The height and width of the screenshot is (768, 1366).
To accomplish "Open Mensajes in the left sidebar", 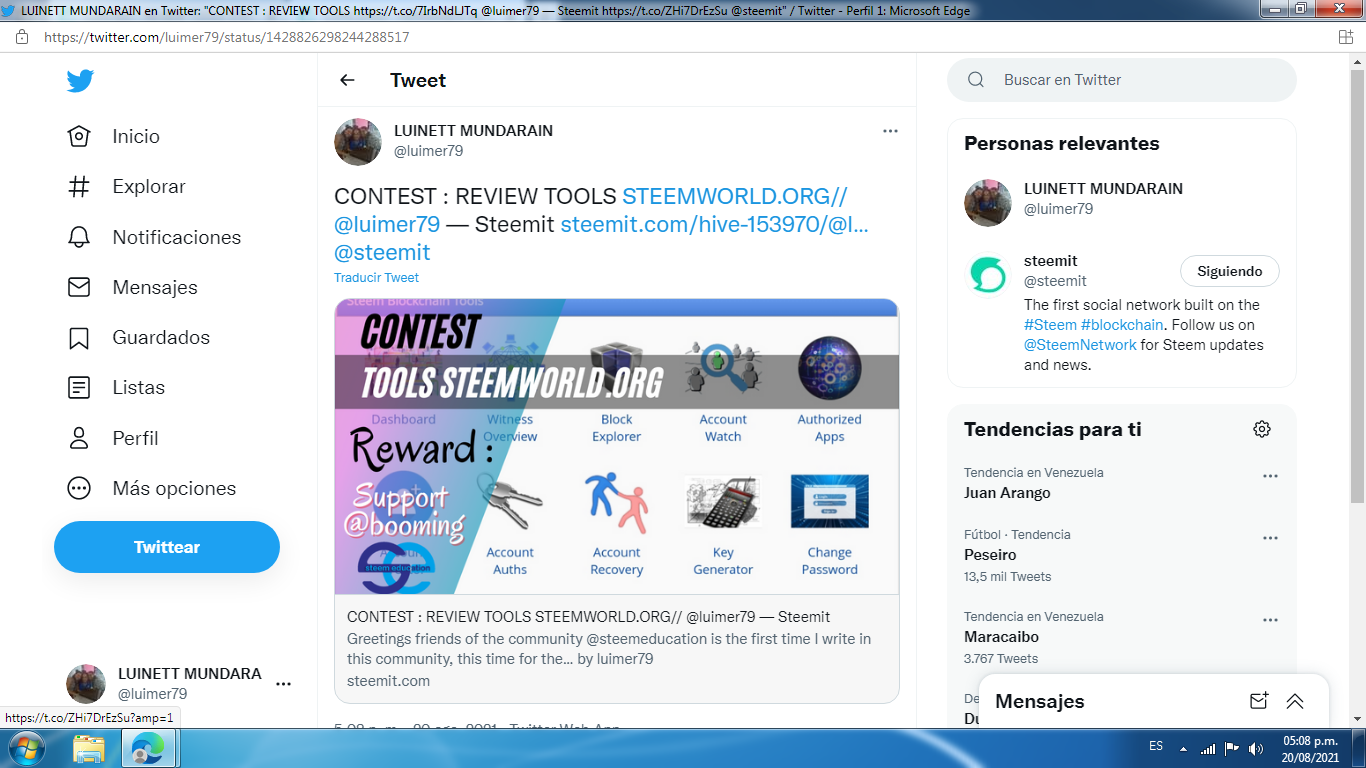I will 155,287.
